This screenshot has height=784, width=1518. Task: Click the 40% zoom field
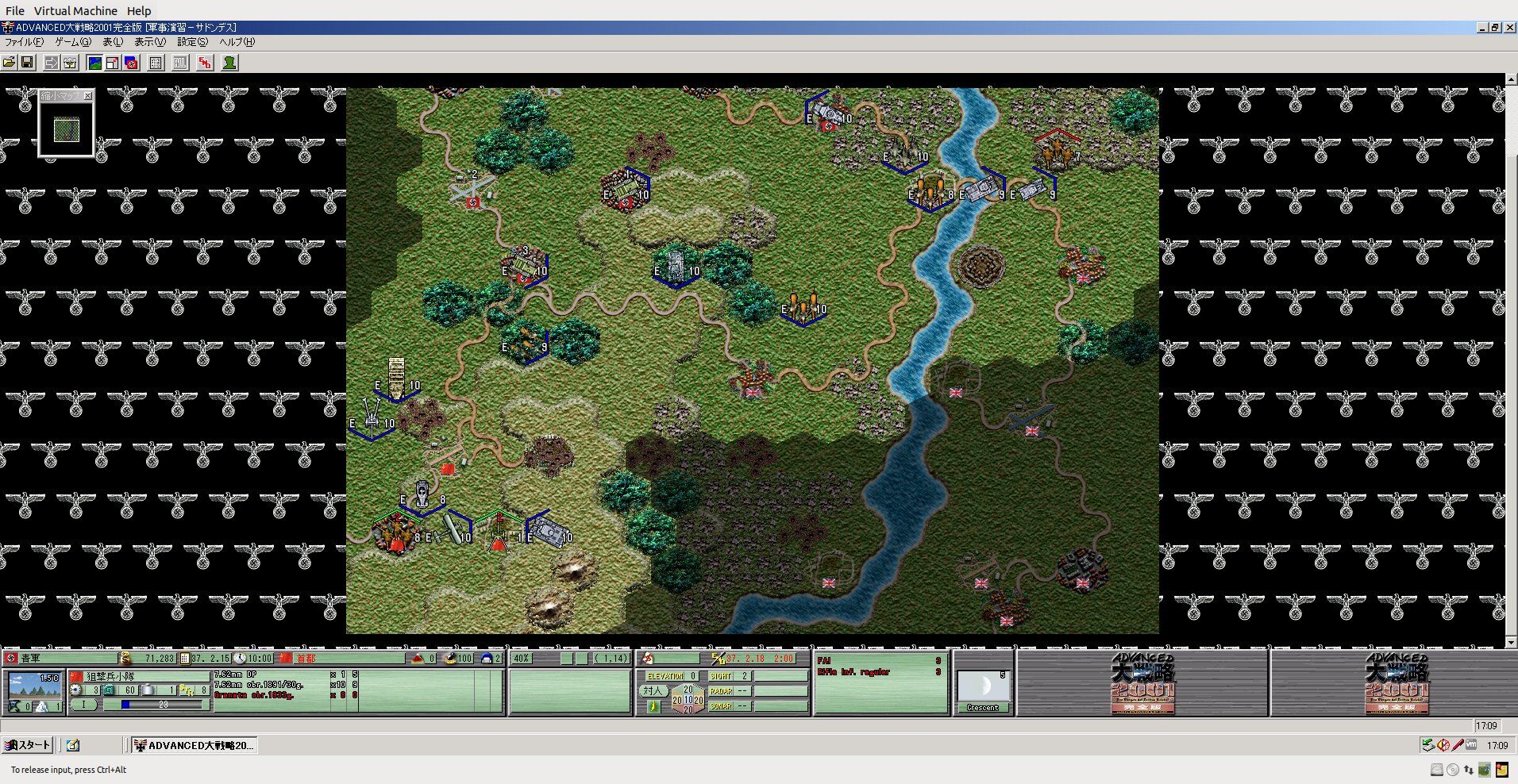(521, 658)
